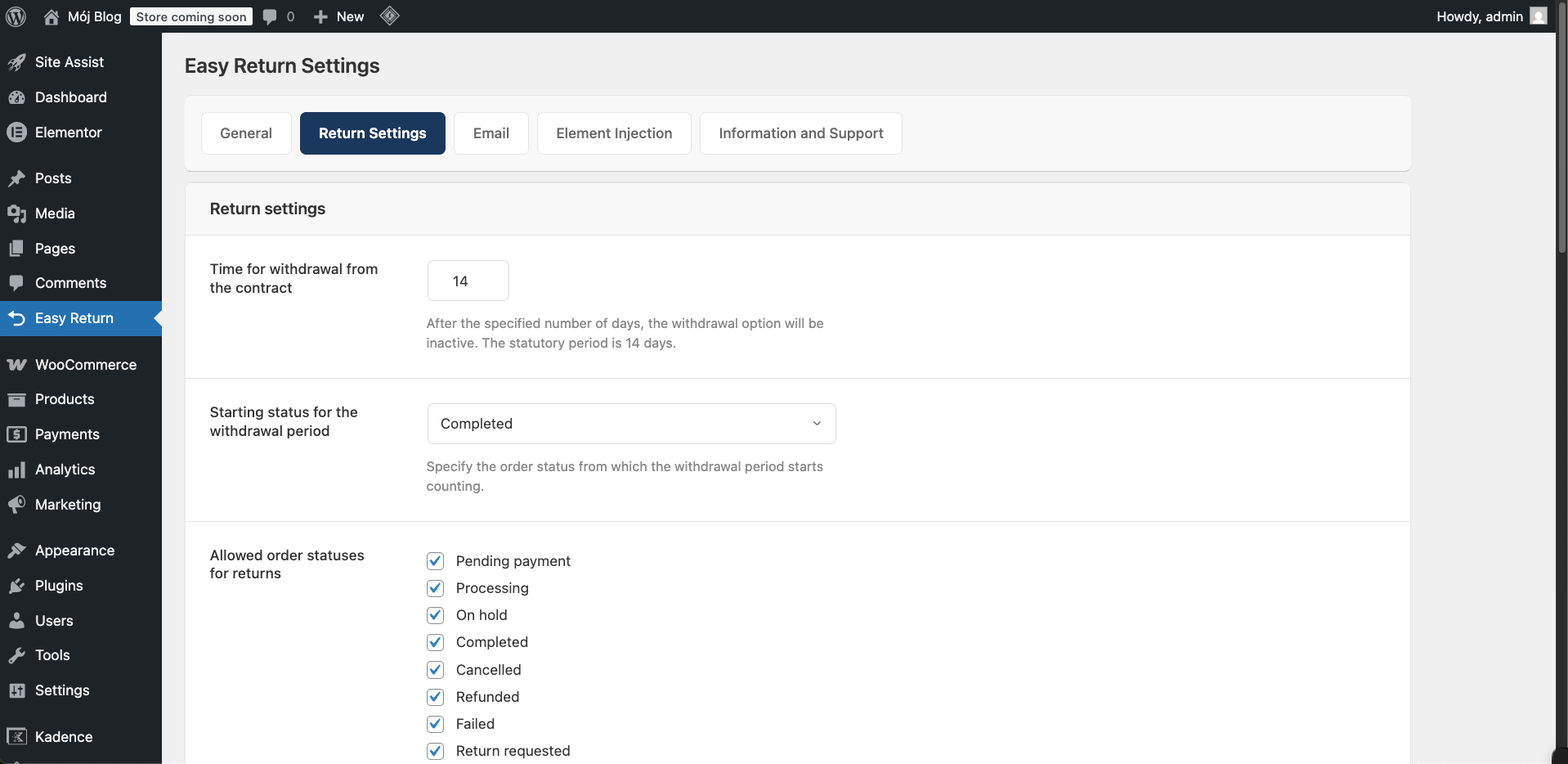Click the Users person icon
Screen dimensions: 1568x764
pos(16,621)
